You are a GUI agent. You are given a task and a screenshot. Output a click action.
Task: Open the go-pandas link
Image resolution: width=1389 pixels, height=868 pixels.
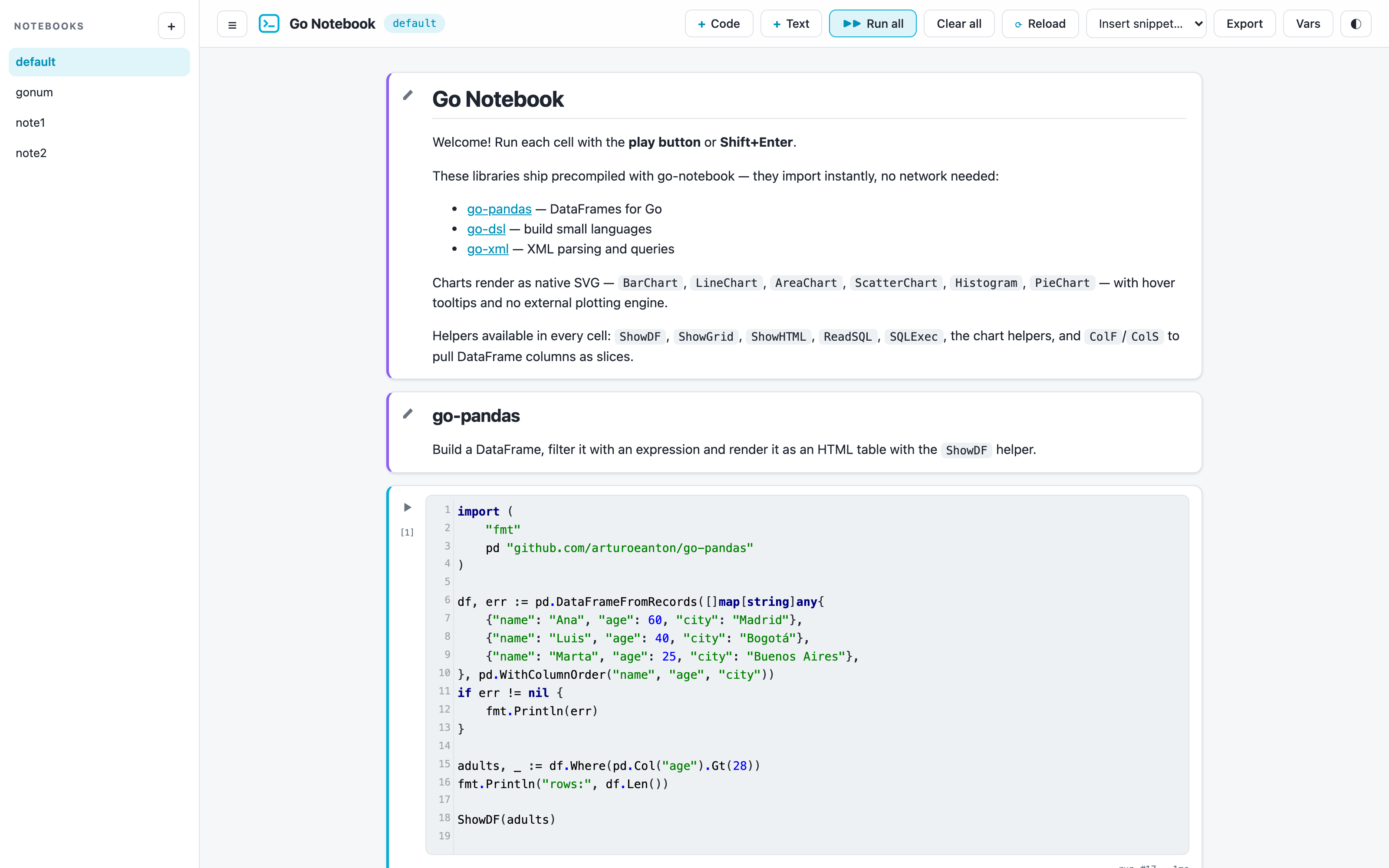tap(499, 209)
